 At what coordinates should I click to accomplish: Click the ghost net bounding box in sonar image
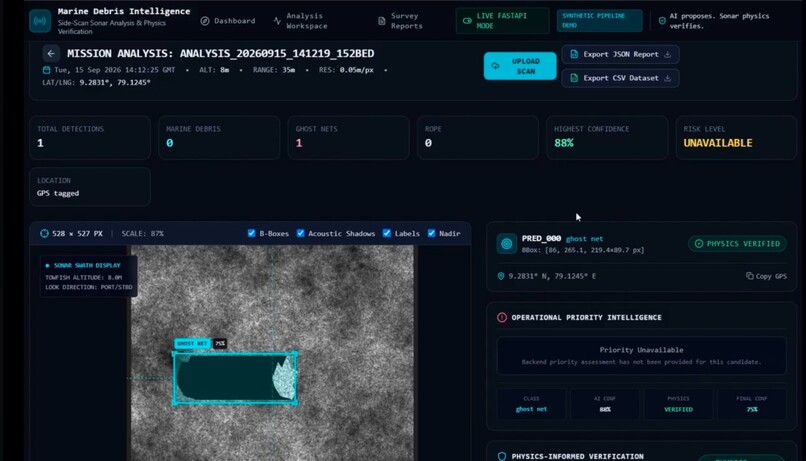point(235,378)
